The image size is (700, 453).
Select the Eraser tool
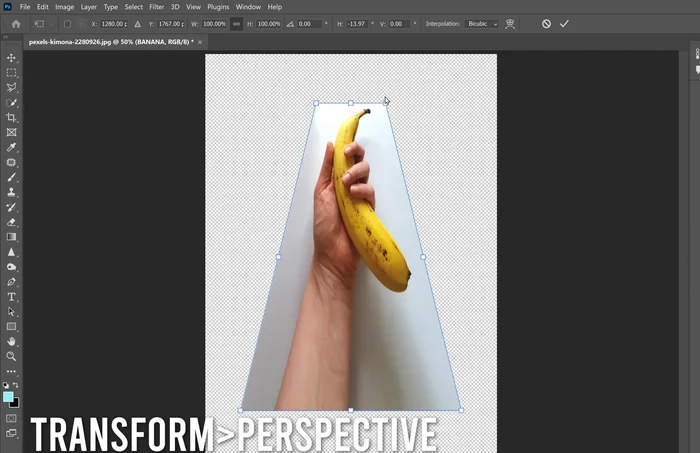(x=12, y=222)
